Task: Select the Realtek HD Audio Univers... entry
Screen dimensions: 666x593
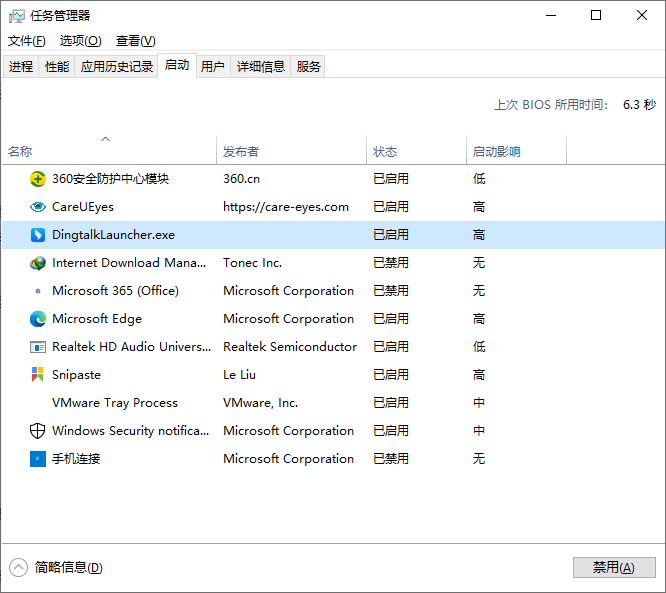Action: (132, 347)
